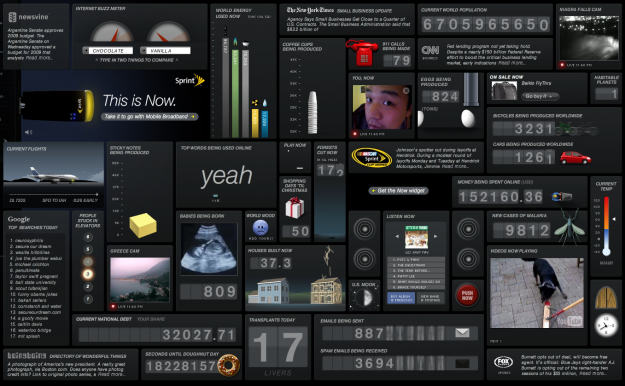The image size is (625, 386).
Task: Click the VANILLA compare input field
Action: pos(168,51)
